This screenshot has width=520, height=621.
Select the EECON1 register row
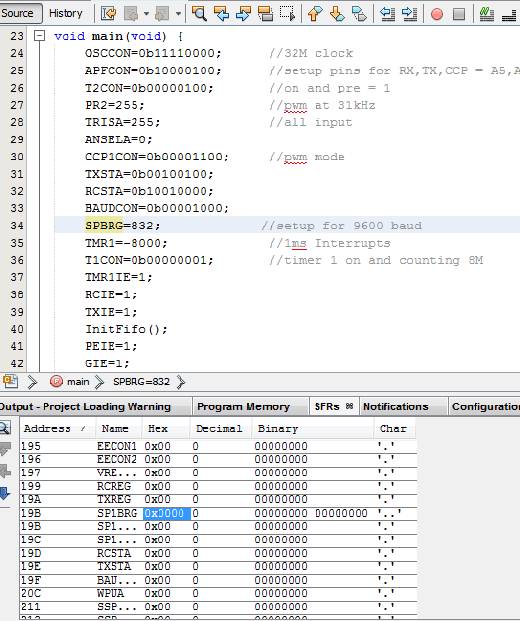(x=218, y=446)
